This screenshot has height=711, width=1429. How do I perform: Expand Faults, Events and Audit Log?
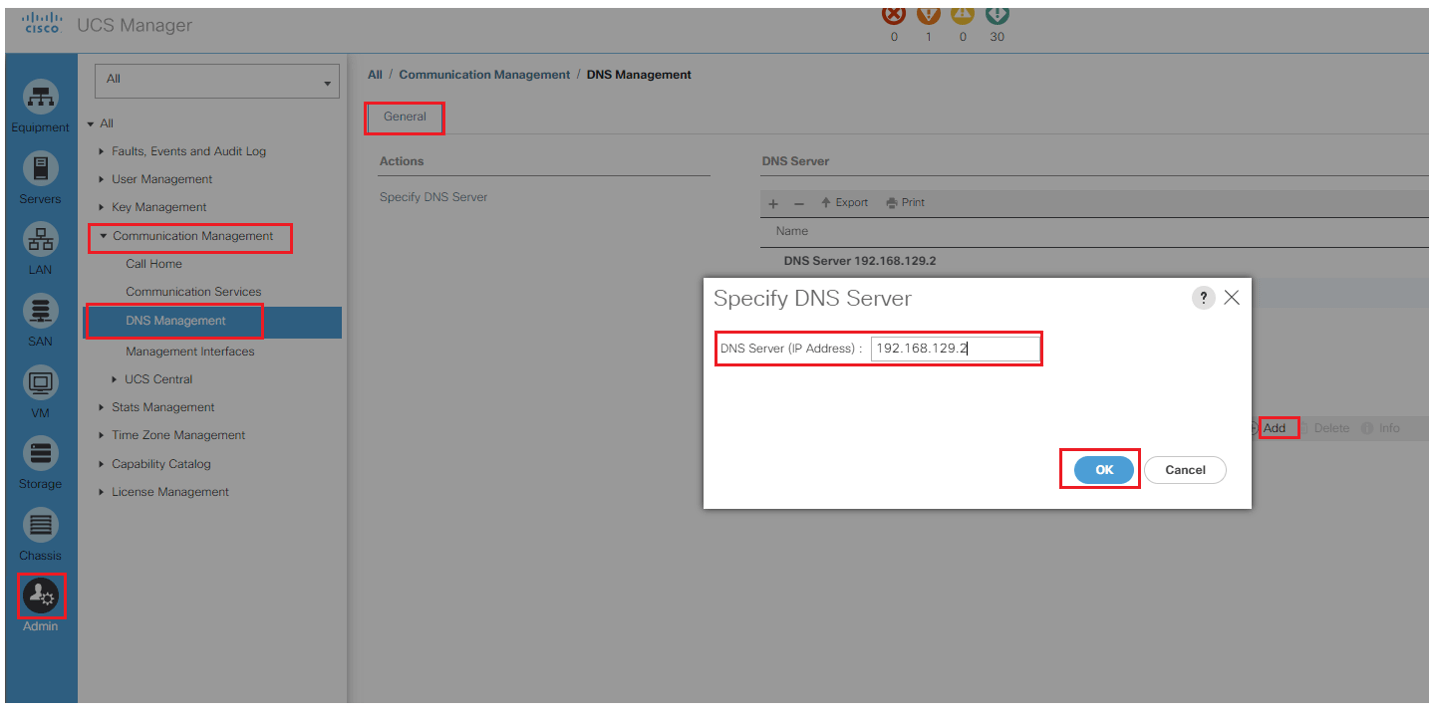coord(102,152)
